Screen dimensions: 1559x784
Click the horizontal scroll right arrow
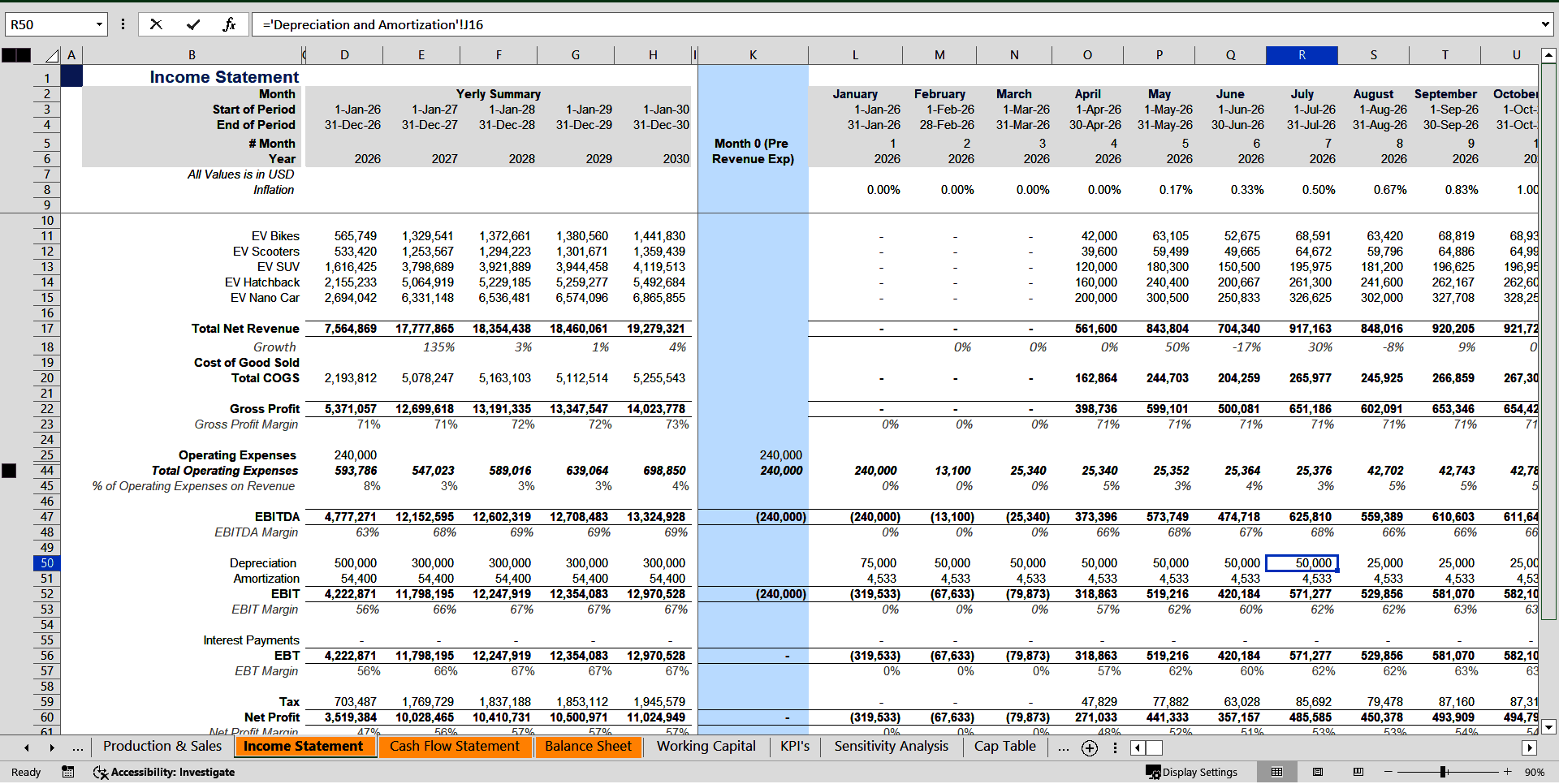[x=1529, y=747]
